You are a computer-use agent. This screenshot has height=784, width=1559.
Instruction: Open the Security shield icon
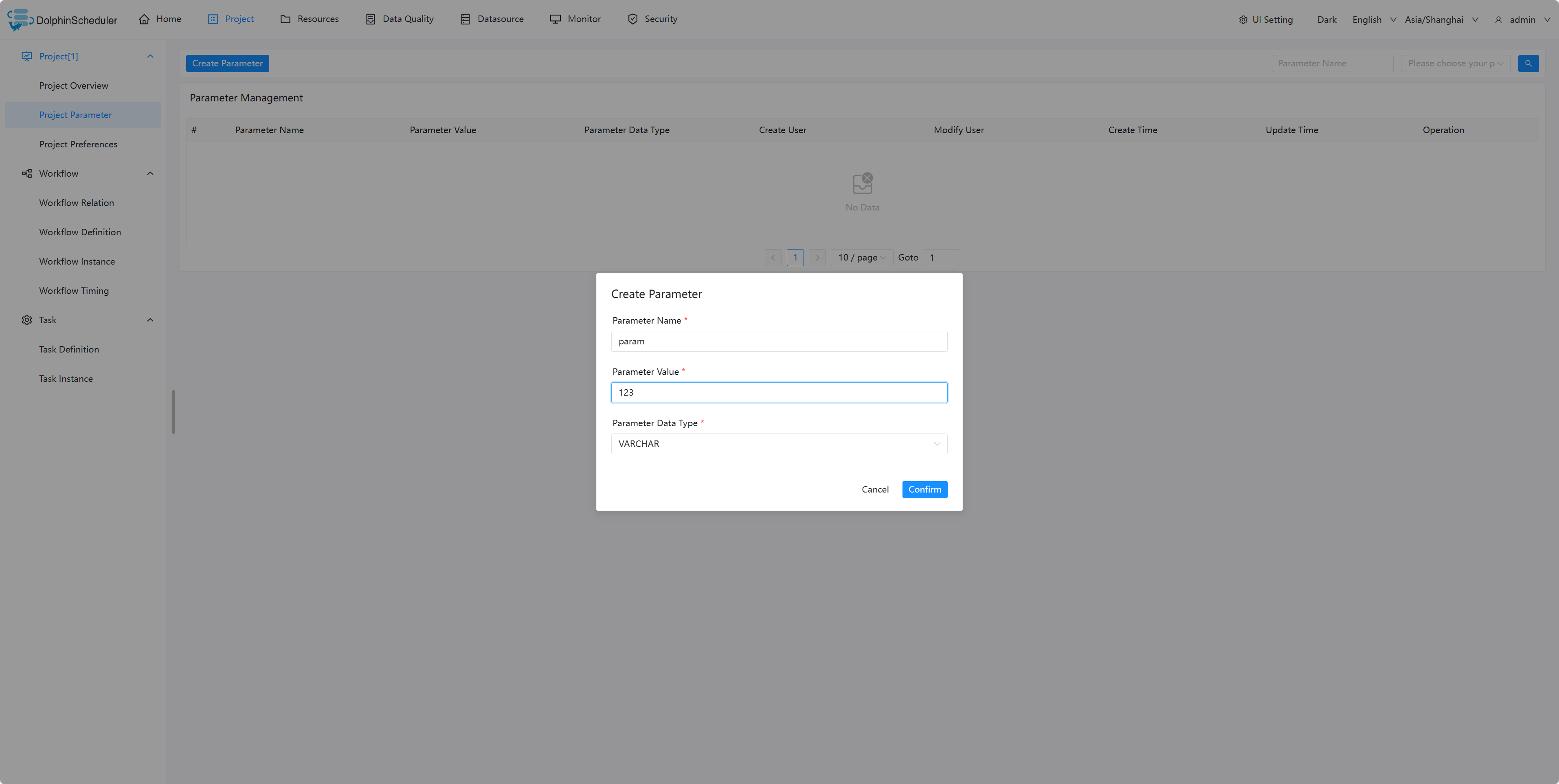point(632,20)
